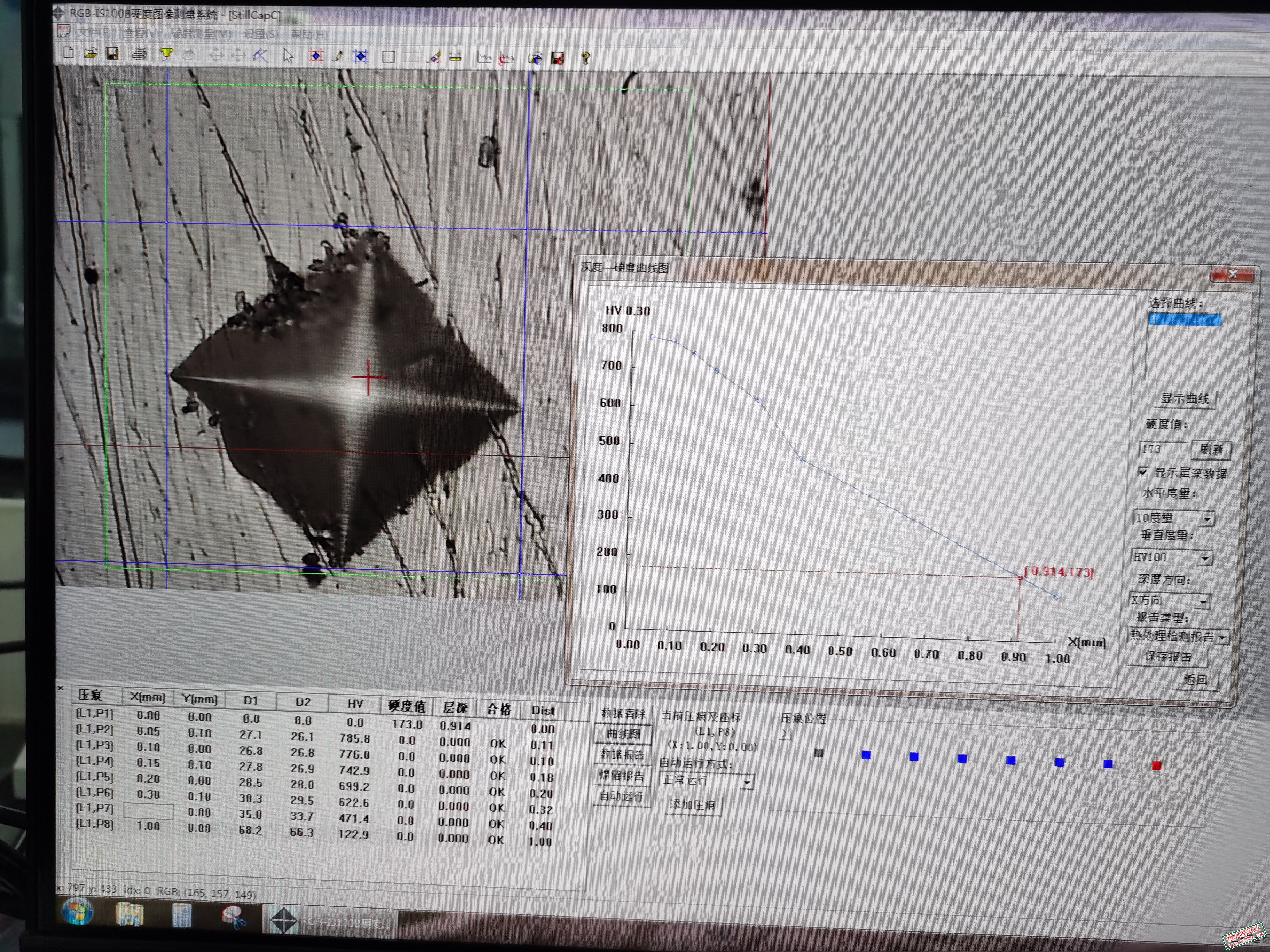Screen dimensions: 1270x952
Task: Open the 硬度测量(M) menu
Action: pos(201,34)
